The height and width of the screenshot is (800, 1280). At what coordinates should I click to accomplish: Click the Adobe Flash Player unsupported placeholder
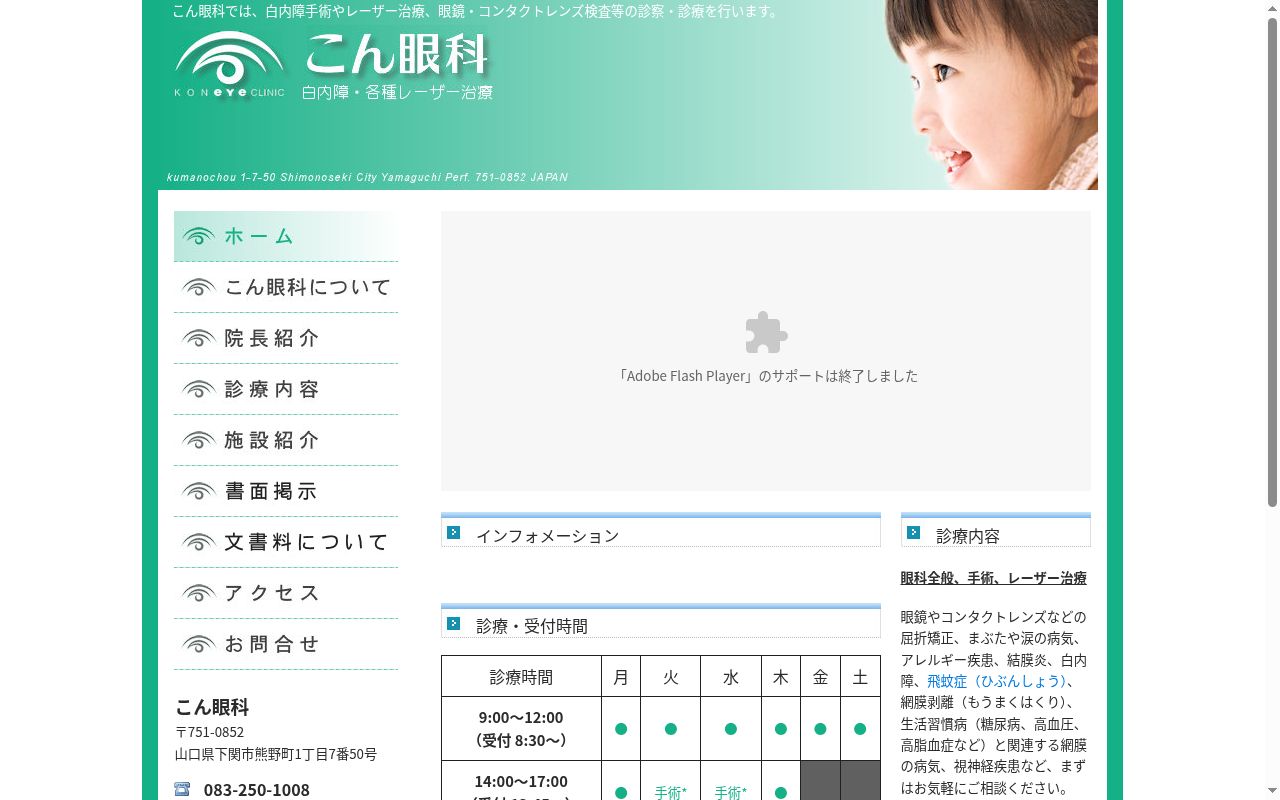coord(766,351)
